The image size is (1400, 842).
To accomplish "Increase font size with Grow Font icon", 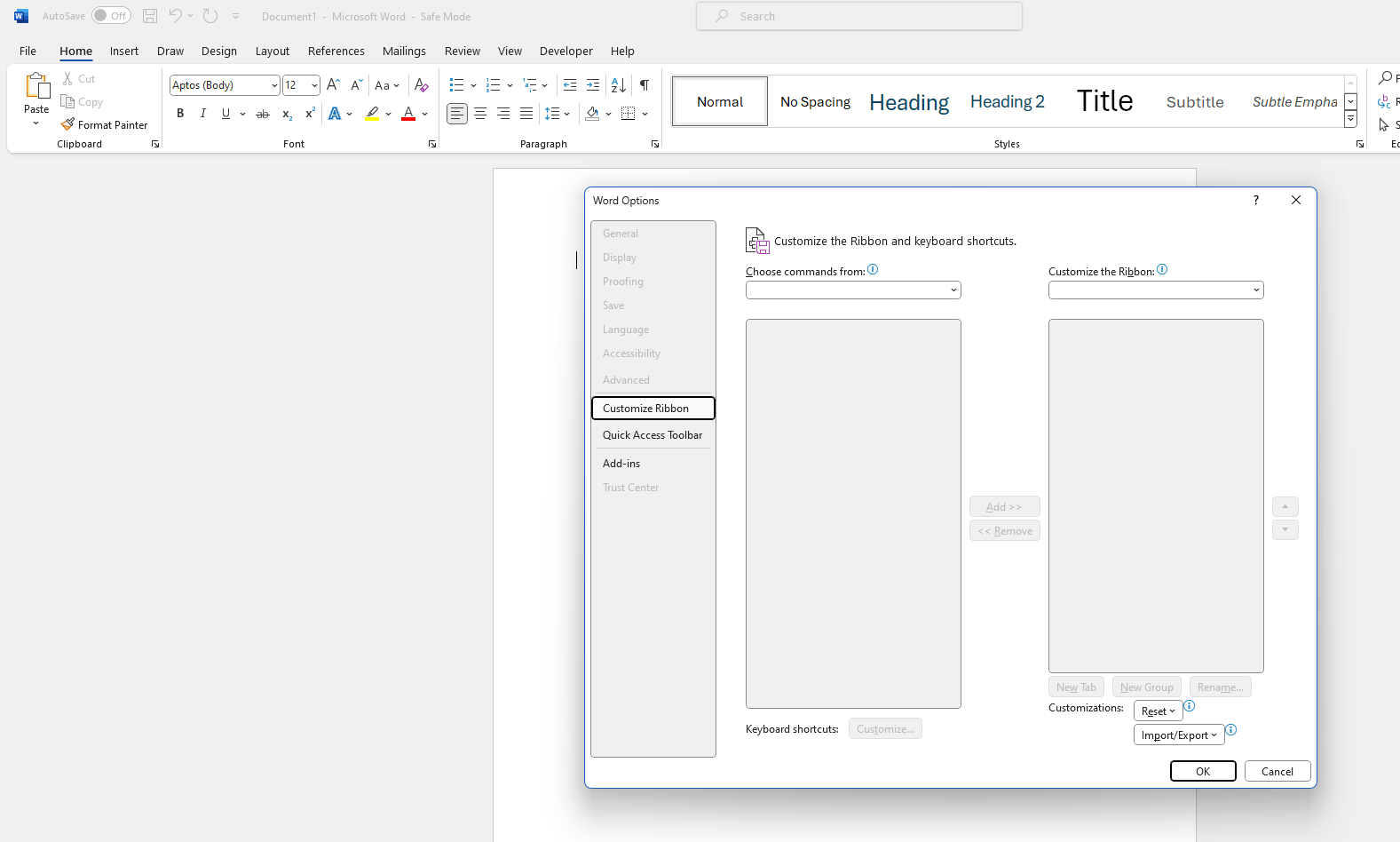I will [x=333, y=85].
